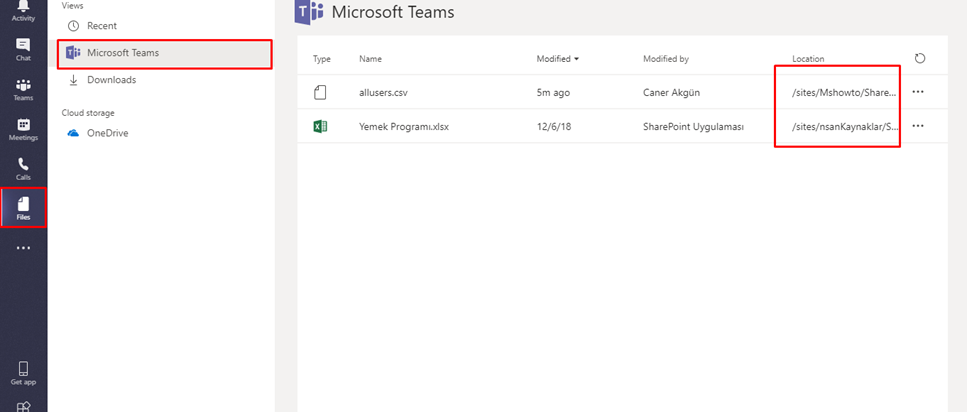Open the Activity feed in sidebar
967x412 pixels.
[x=23, y=10]
